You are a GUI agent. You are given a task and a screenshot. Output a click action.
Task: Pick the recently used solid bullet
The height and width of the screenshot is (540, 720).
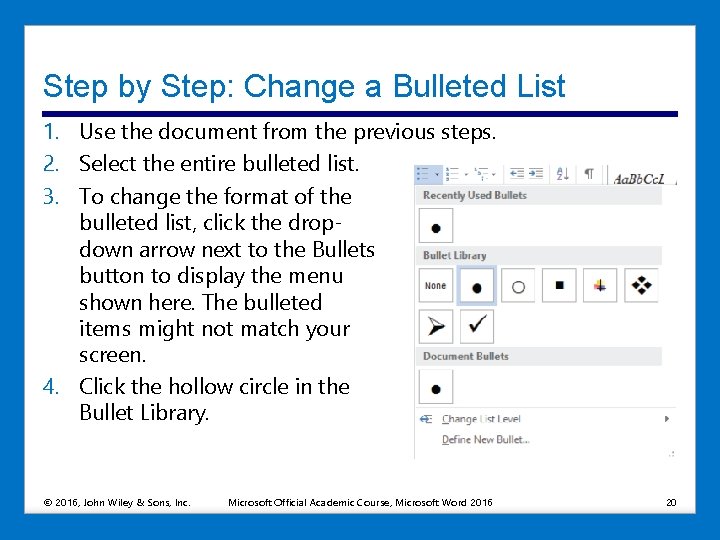(436, 225)
